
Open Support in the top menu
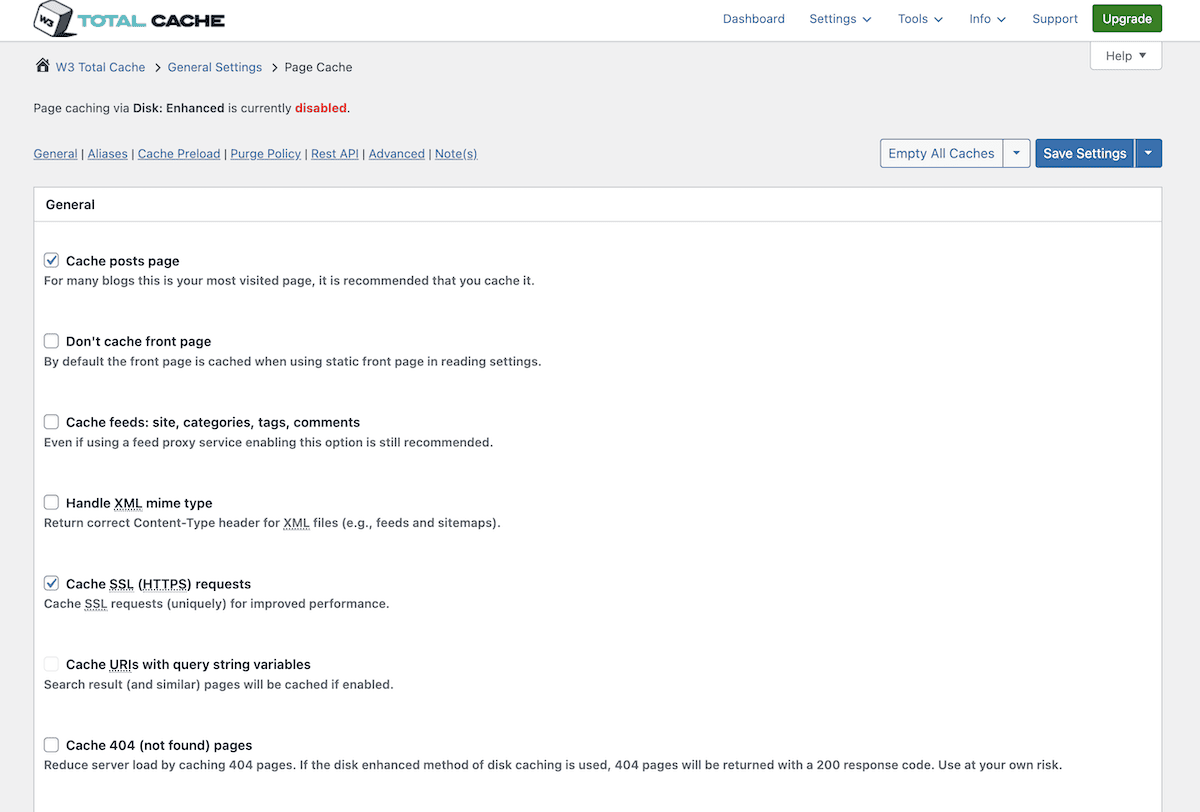[1055, 19]
